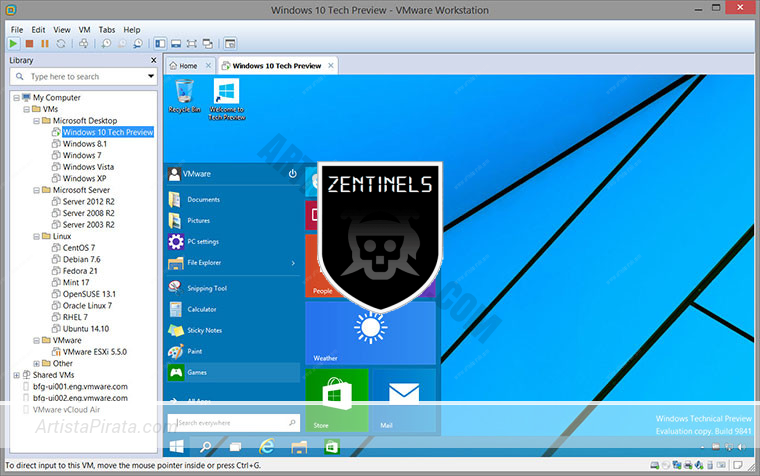The image size is (760, 476).
Task: Click the network adapter status bar icon
Action: (677, 465)
